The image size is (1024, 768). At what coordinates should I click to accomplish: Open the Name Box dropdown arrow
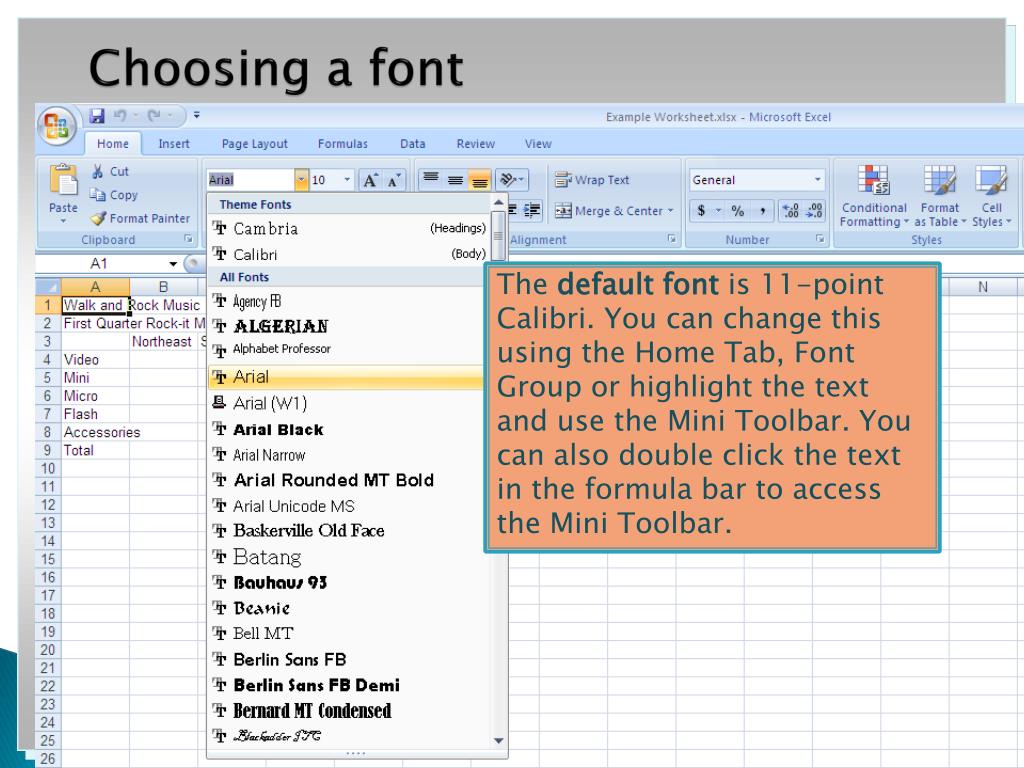point(173,264)
